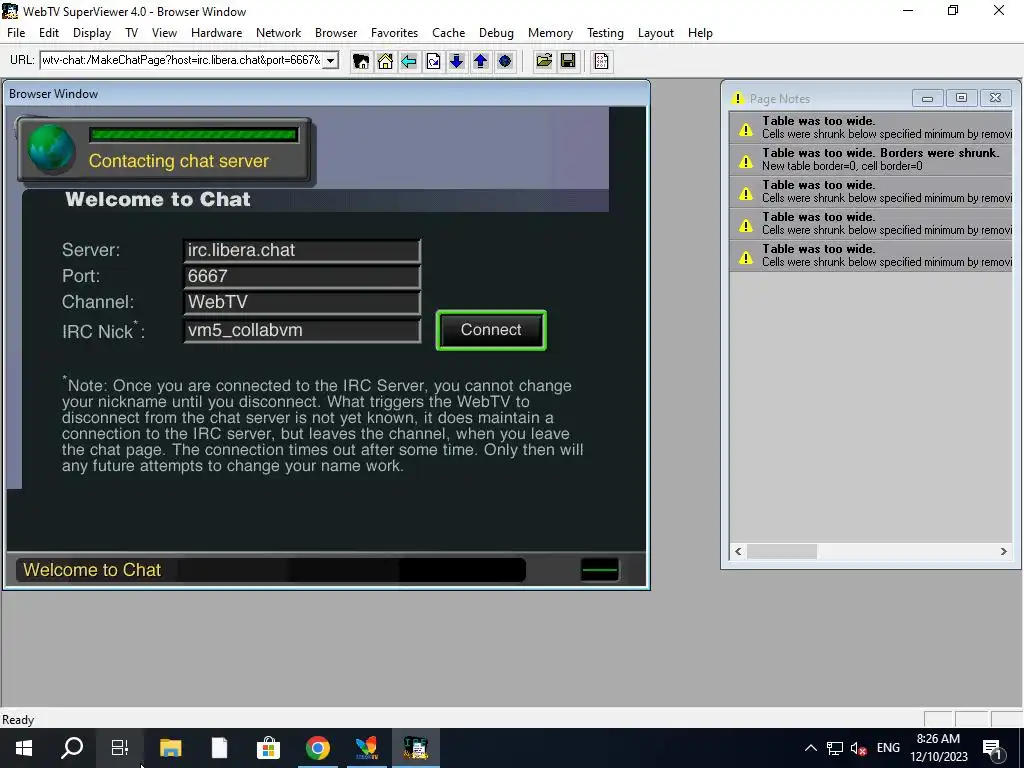Open the Display menu
The width and height of the screenshot is (1024, 768).
pyautogui.click(x=92, y=33)
